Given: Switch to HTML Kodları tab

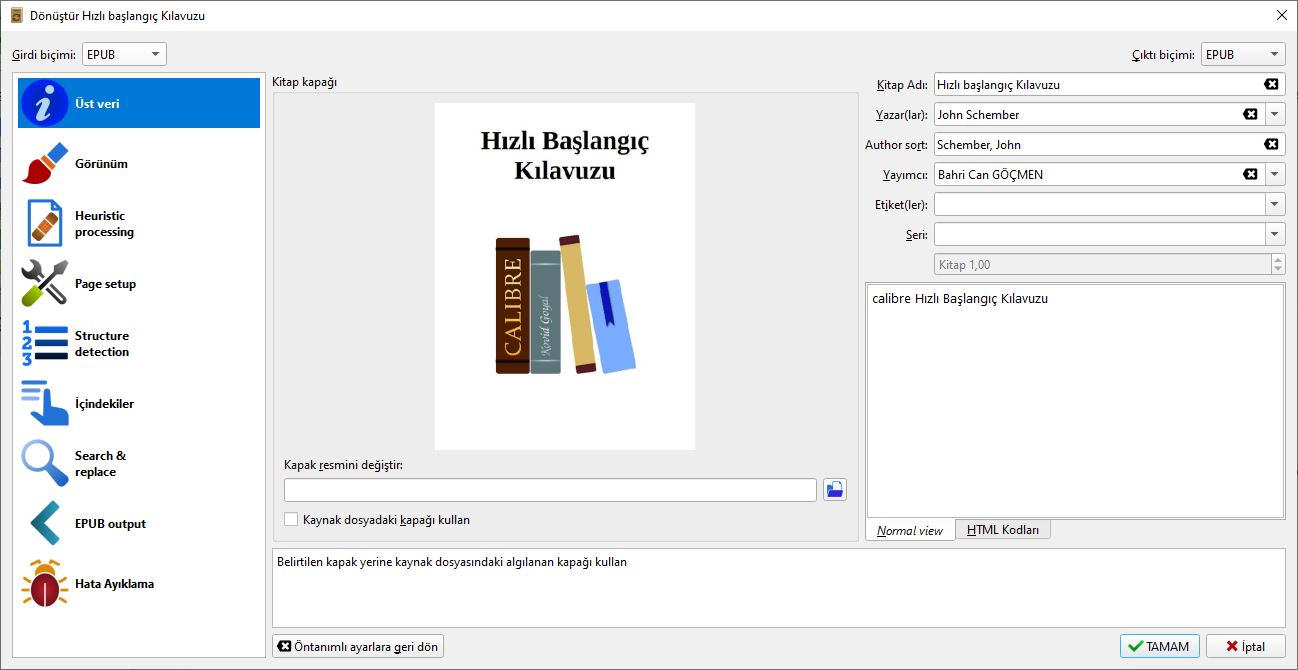Looking at the screenshot, I should pyautogui.click(x=1003, y=530).
